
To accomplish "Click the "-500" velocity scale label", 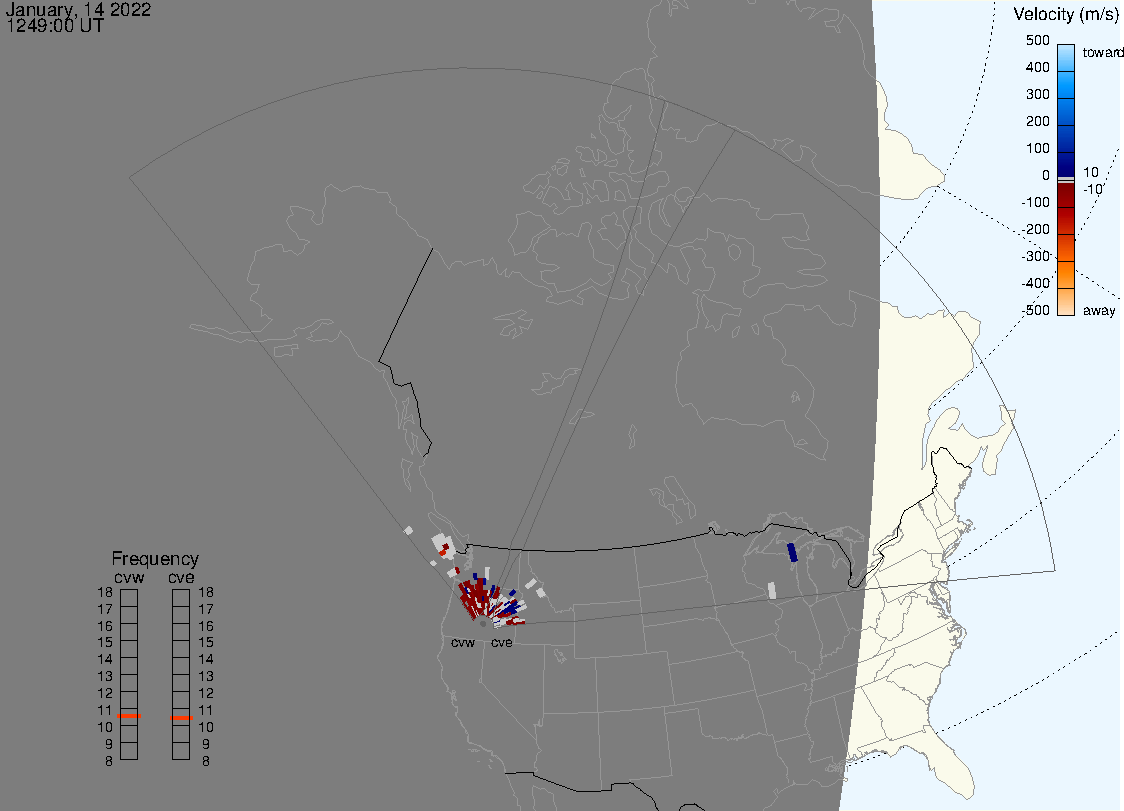I will click(x=1035, y=310).
